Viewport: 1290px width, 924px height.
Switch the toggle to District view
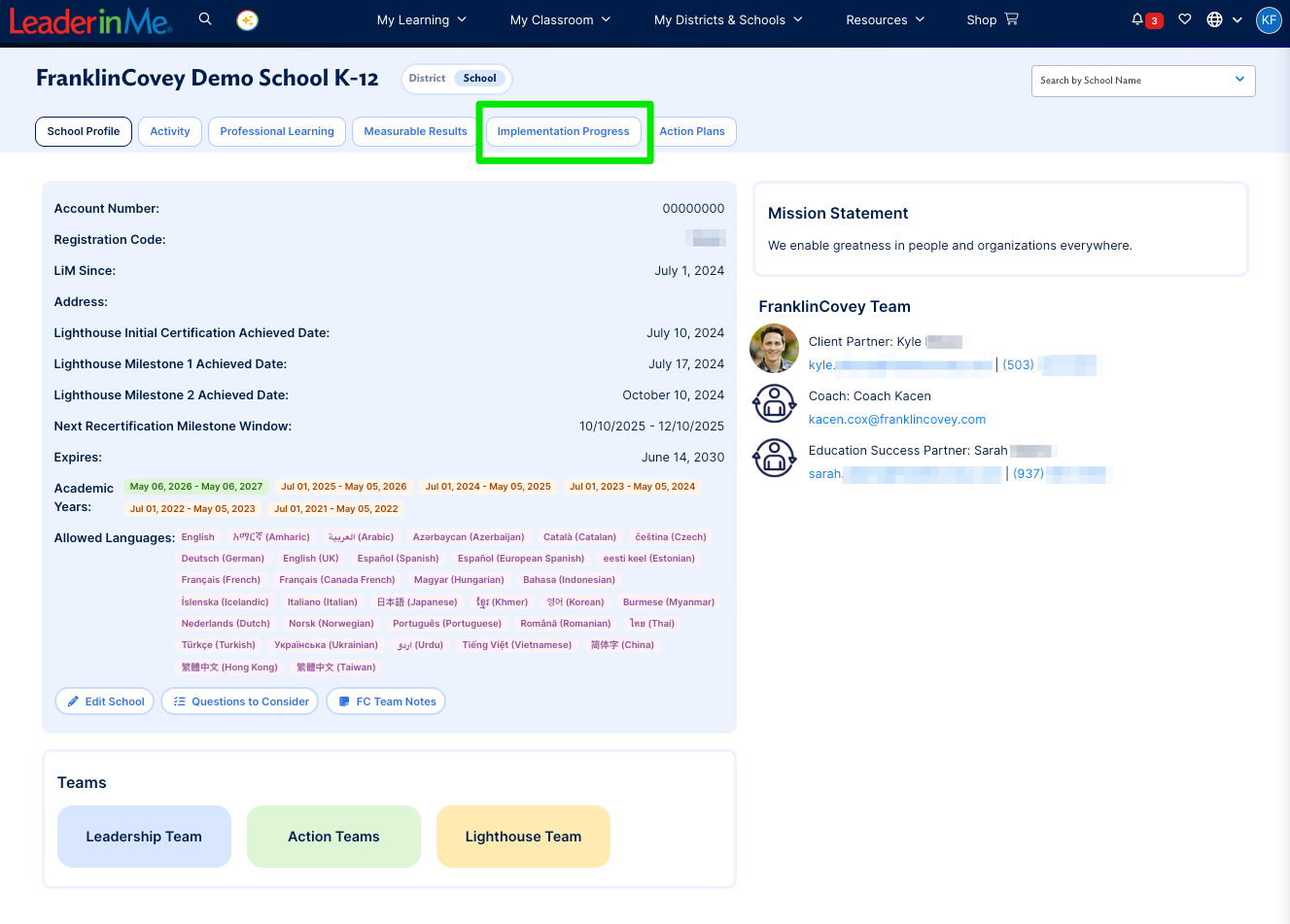click(x=427, y=79)
